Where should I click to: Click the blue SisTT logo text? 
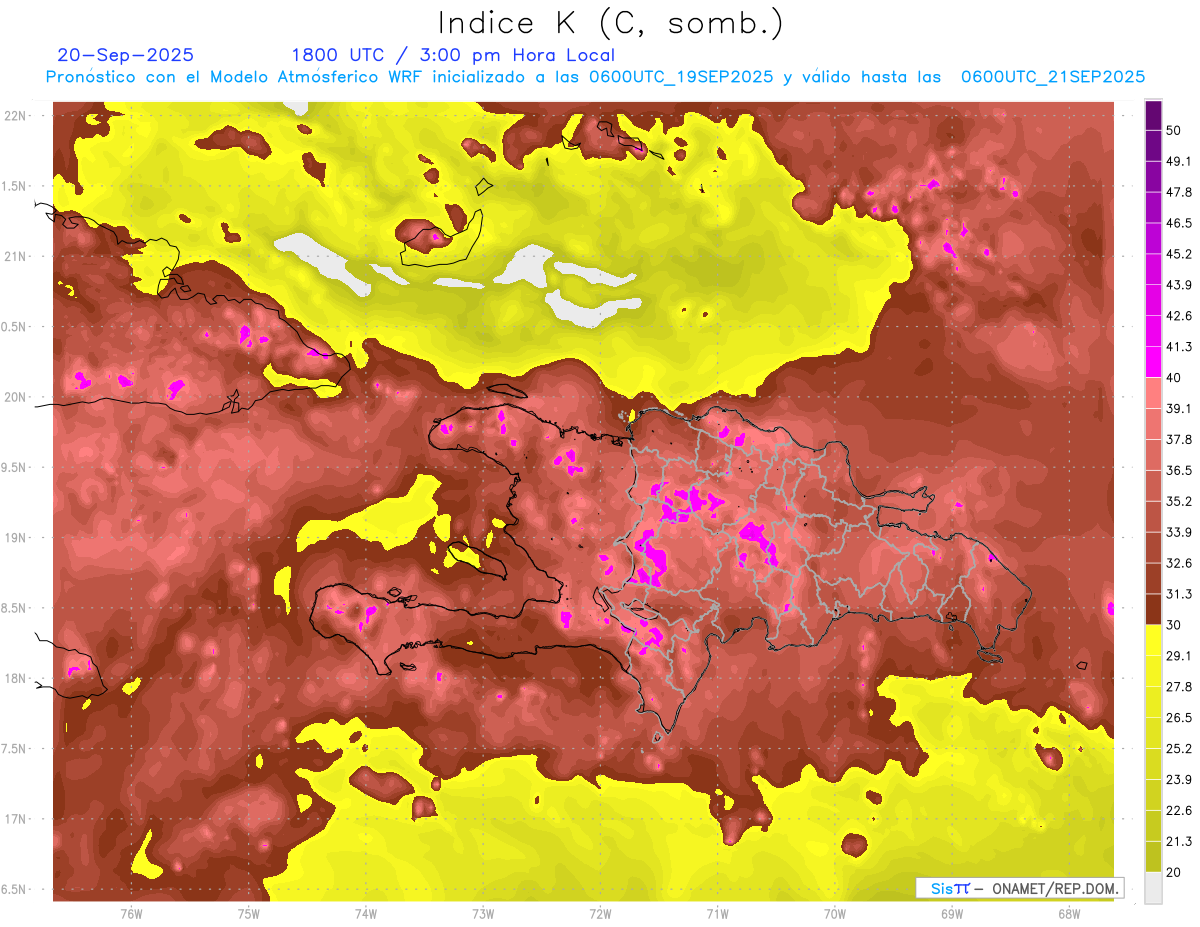(949, 888)
